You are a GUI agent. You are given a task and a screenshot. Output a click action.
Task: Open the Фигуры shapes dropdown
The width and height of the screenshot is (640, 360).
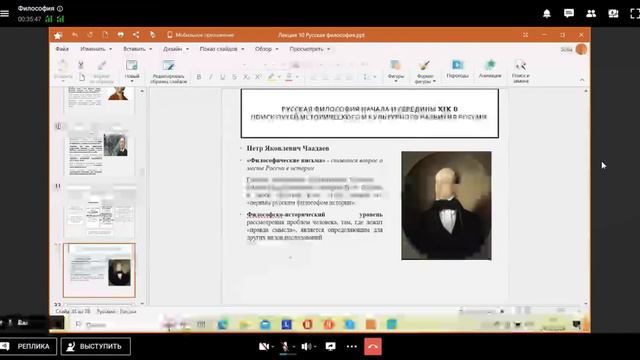(x=396, y=71)
